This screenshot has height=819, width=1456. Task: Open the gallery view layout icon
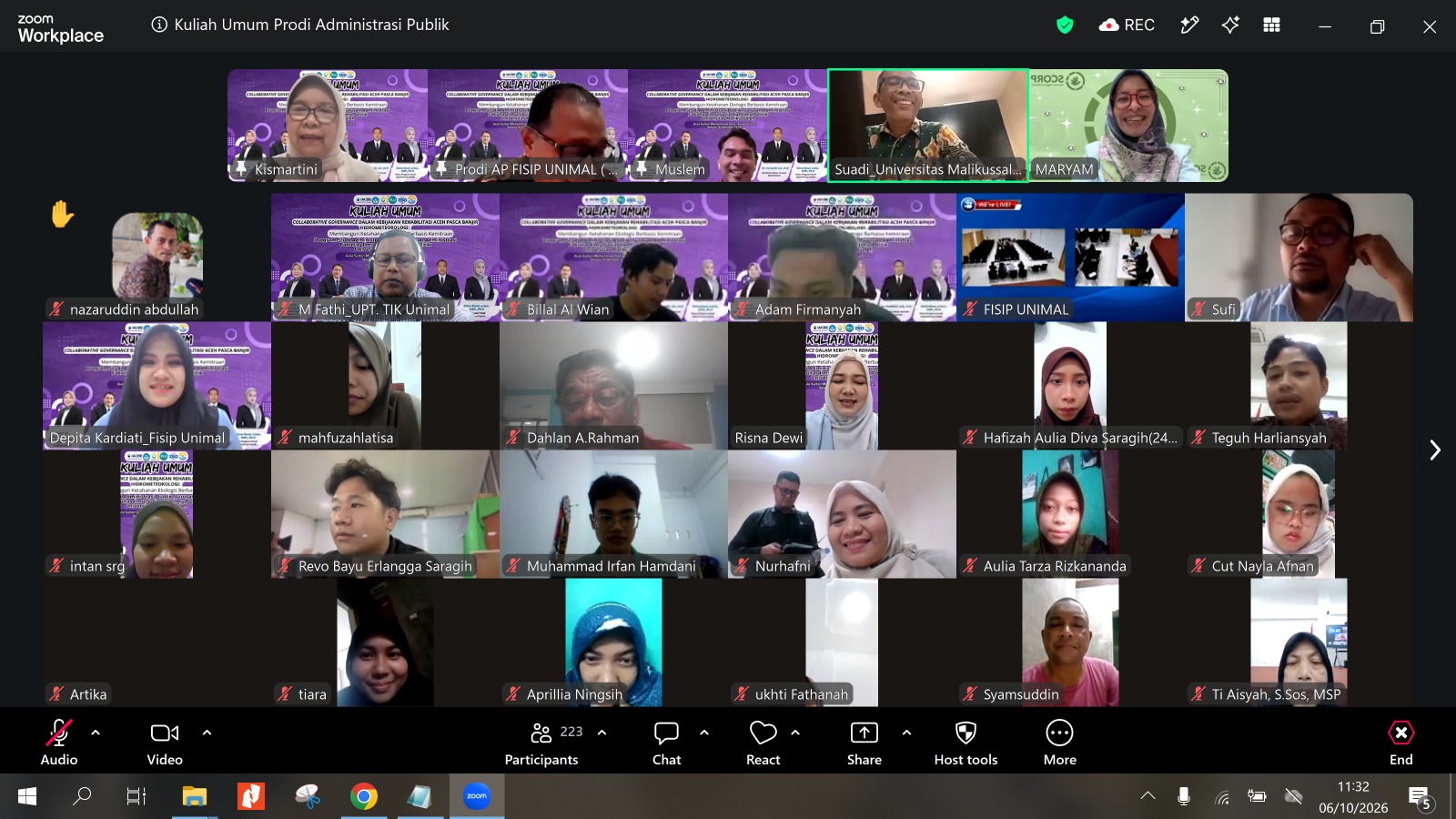click(1272, 25)
